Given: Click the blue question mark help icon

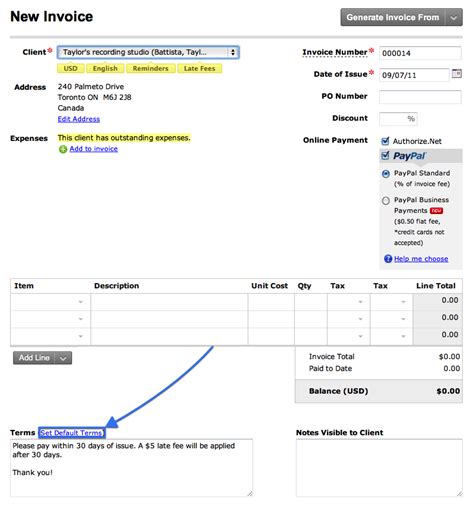Looking at the screenshot, I should [388, 259].
